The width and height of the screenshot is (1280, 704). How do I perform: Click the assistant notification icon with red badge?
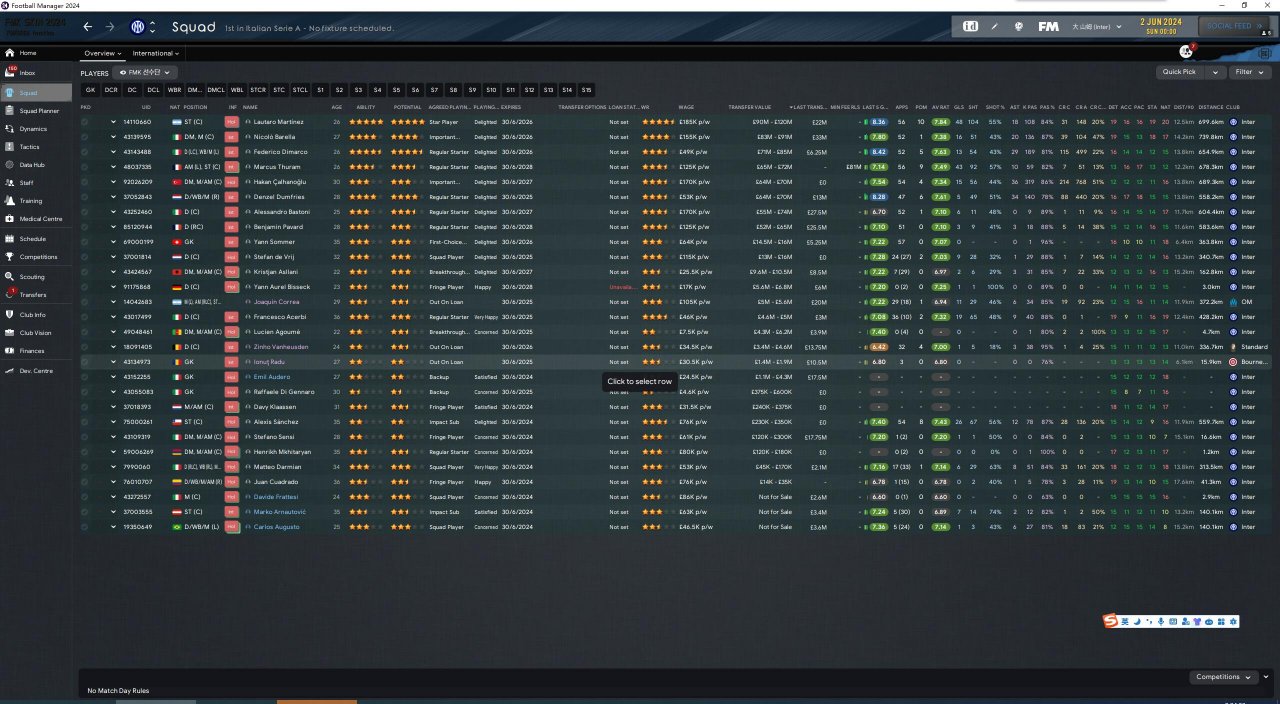[x=1187, y=52]
